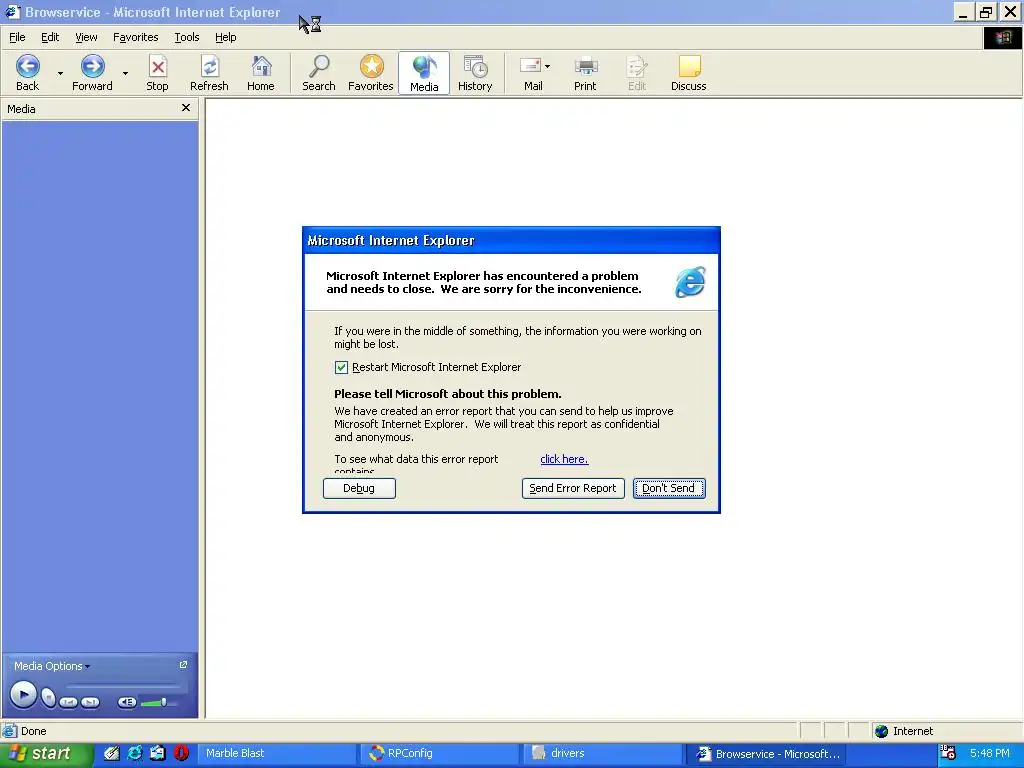Screen dimensions: 1024x768
Task: Click the Internet Explorer logo in dialog
Action: [x=690, y=282]
